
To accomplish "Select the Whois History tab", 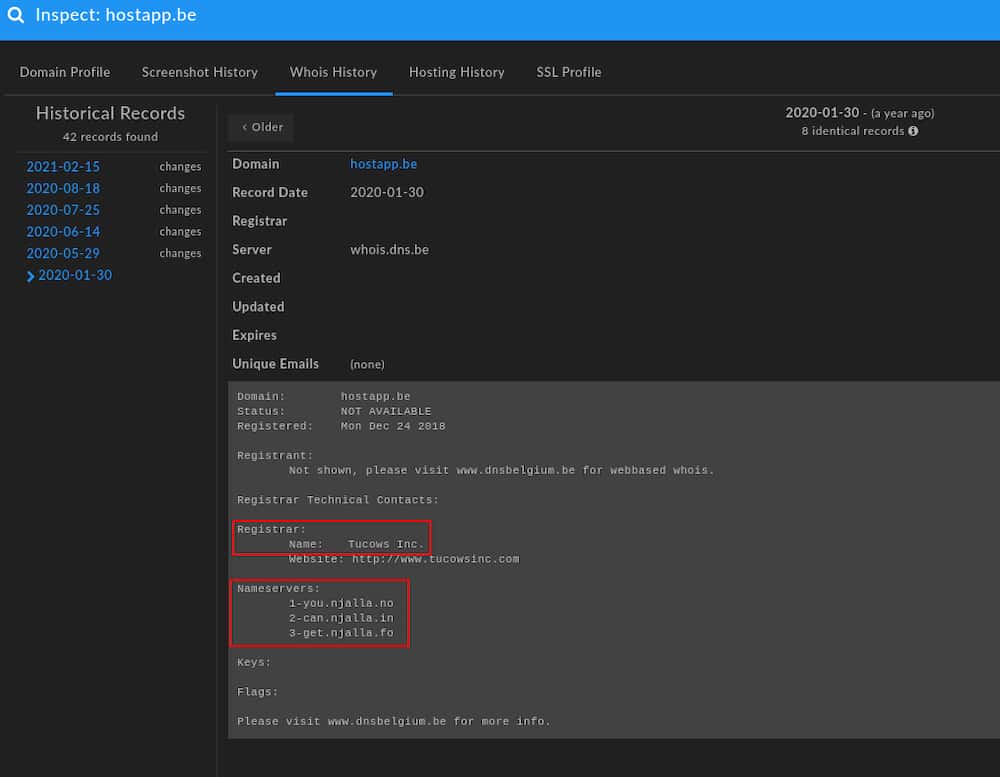I will (x=334, y=72).
